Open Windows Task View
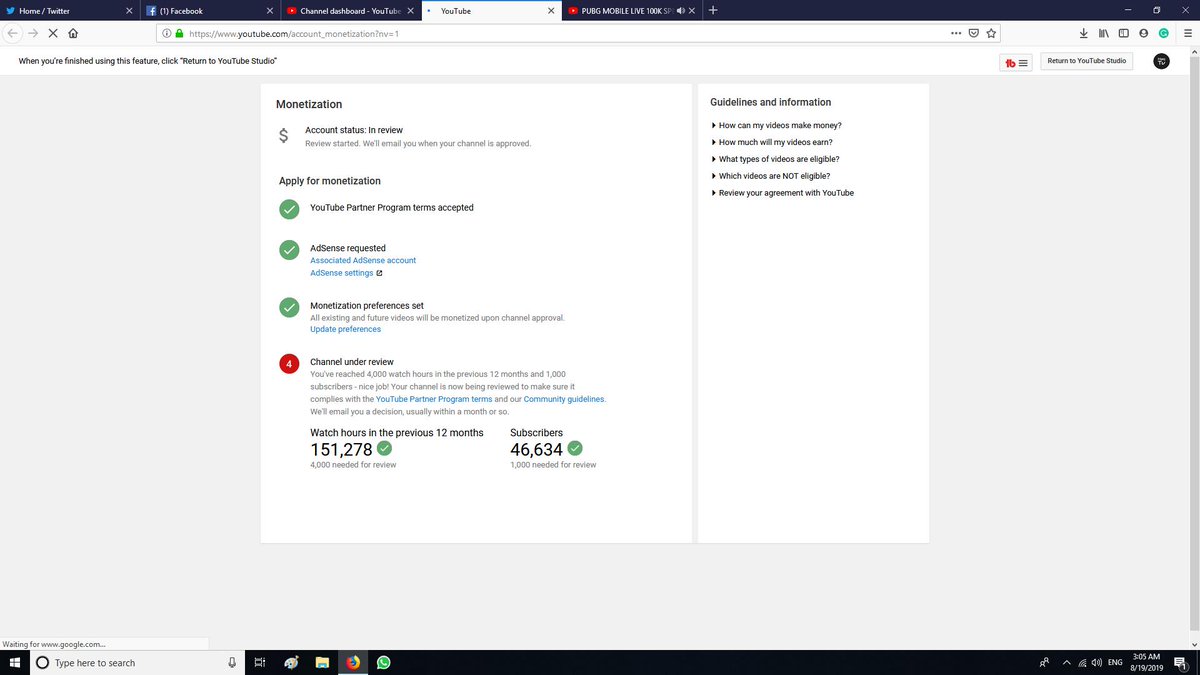The height and width of the screenshot is (675, 1200). coord(259,662)
